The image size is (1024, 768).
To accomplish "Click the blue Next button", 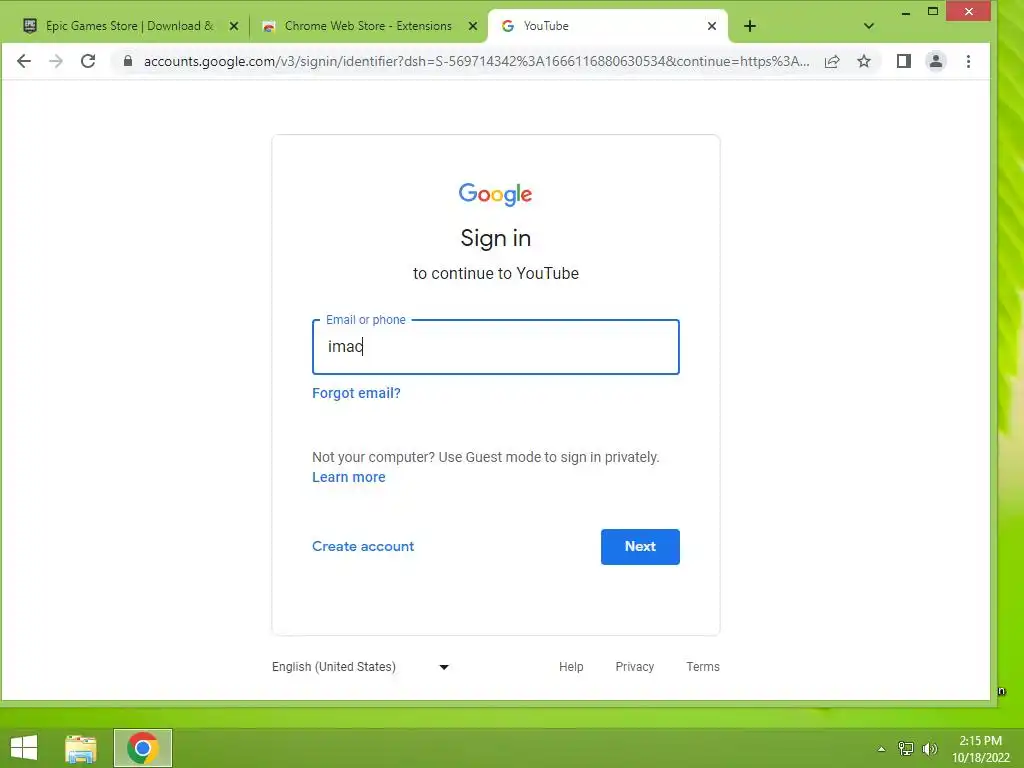I will [x=640, y=547].
